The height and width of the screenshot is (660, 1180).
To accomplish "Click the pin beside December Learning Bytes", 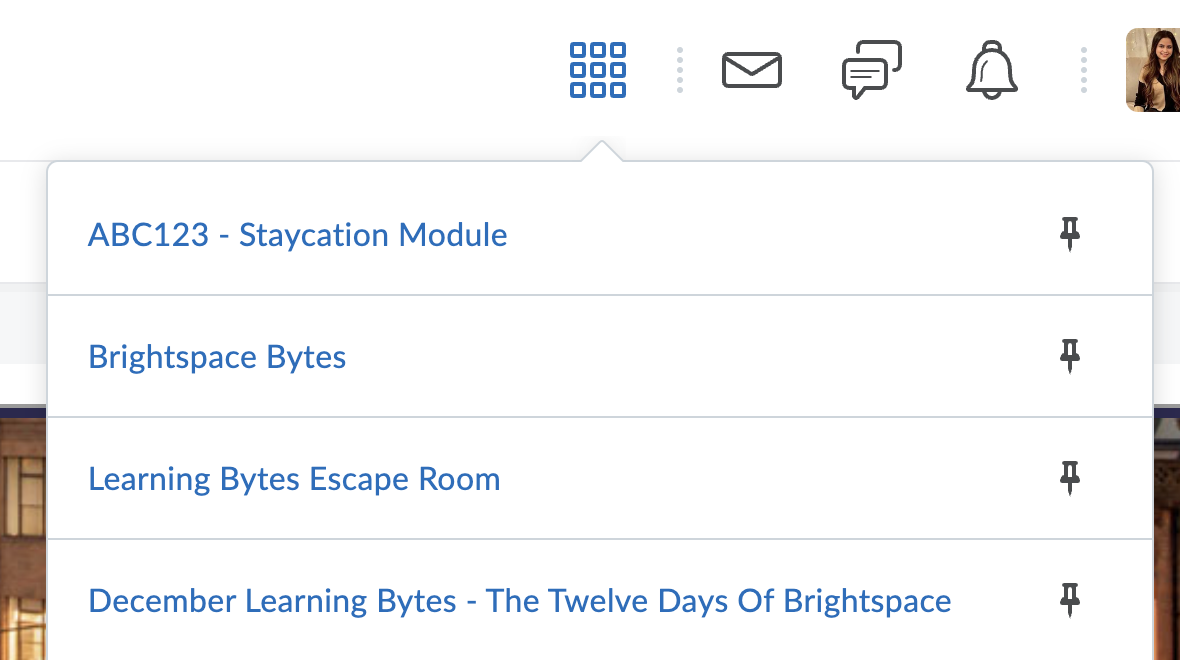I will [1069, 601].
